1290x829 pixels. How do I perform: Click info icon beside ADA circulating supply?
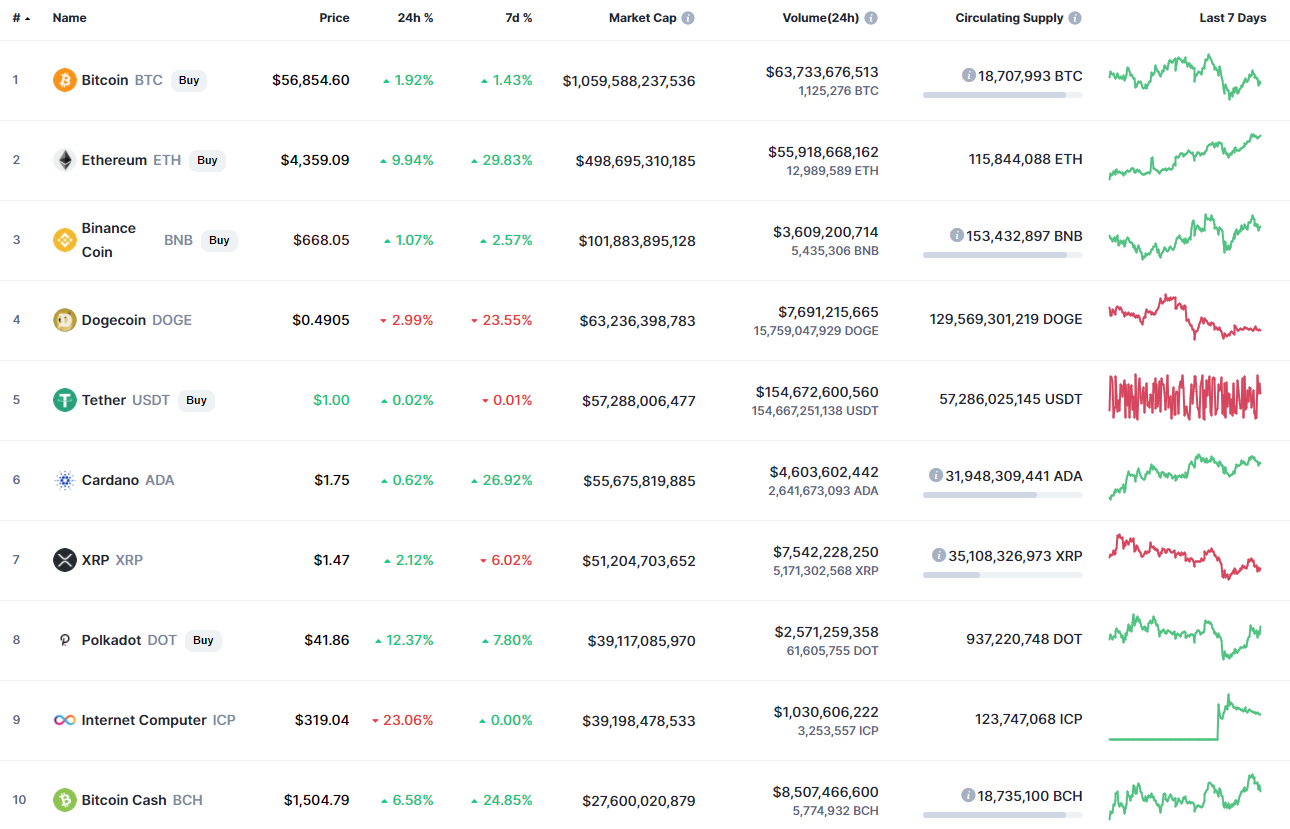pyautogui.click(x=935, y=475)
